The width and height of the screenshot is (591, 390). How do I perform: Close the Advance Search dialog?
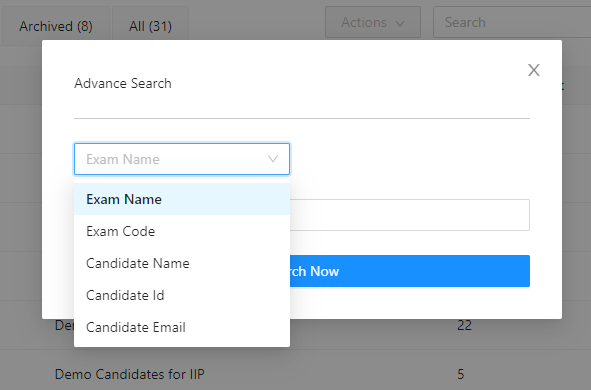point(533,70)
